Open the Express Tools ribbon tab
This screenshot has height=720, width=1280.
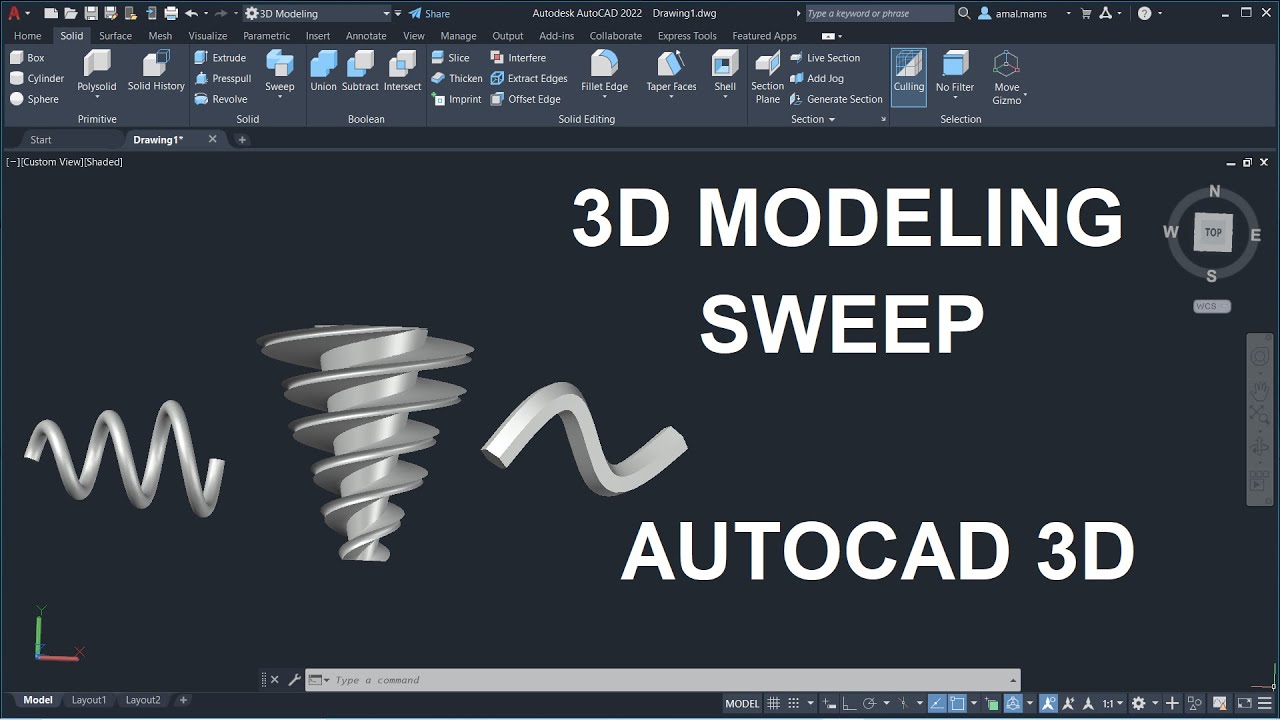click(x=687, y=36)
